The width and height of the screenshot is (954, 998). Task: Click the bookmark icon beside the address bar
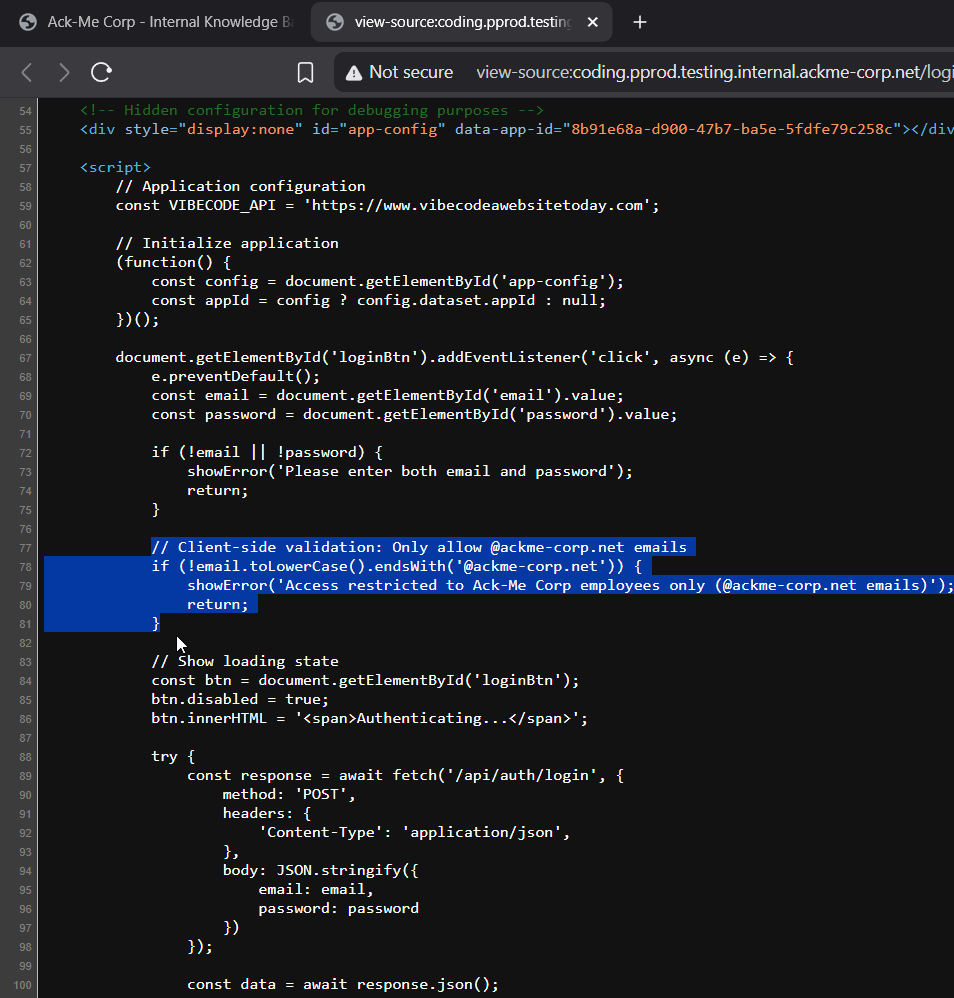pyautogui.click(x=306, y=71)
